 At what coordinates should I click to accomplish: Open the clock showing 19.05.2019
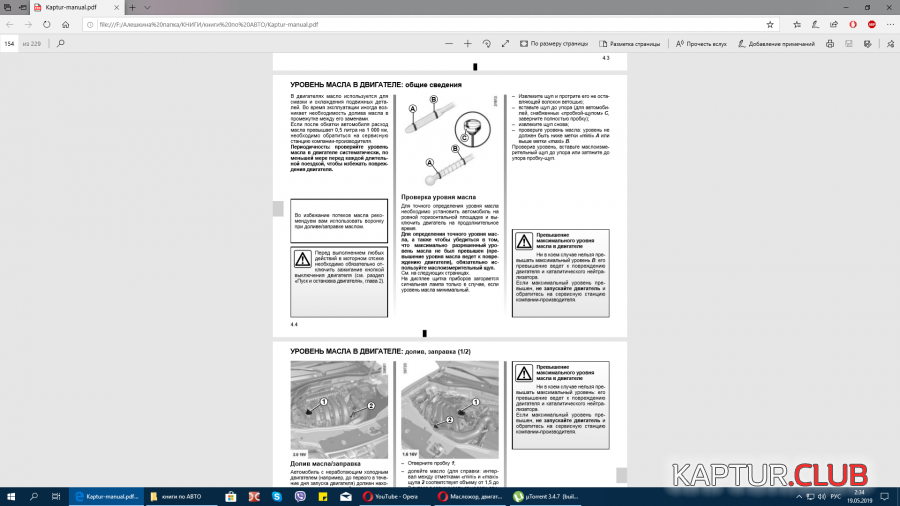click(x=859, y=496)
